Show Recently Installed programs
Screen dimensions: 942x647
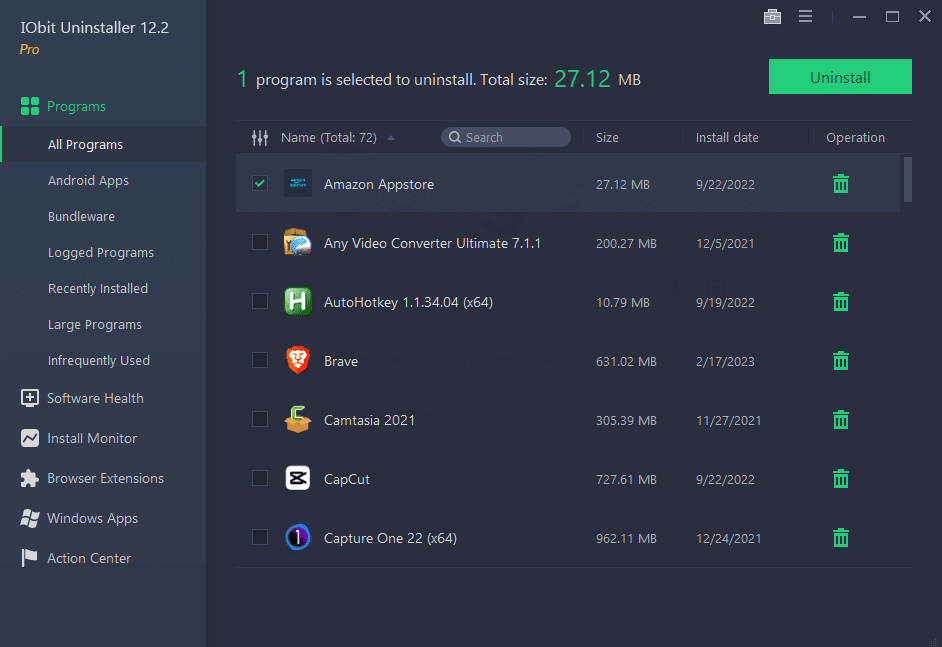pos(98,288)
